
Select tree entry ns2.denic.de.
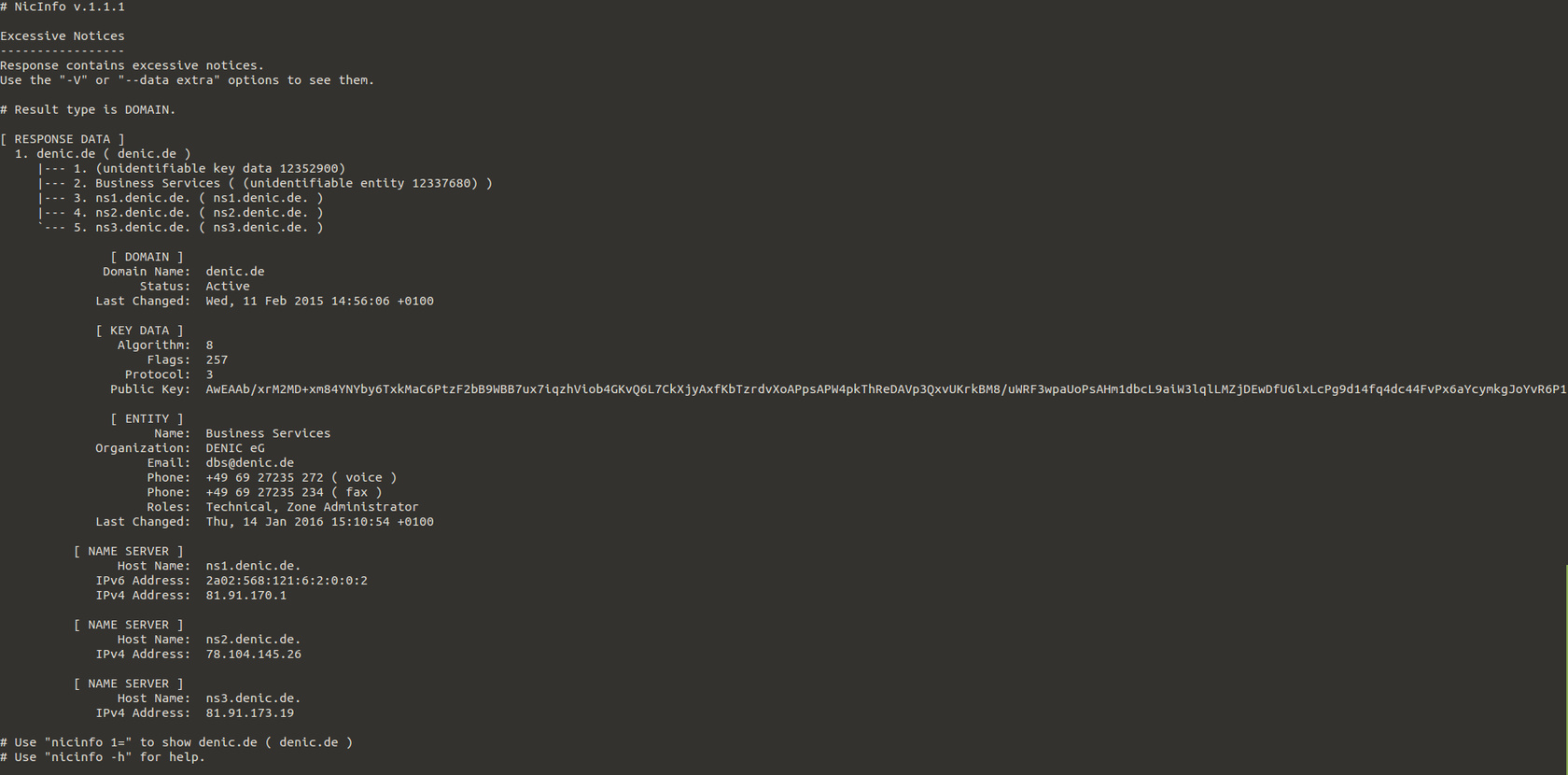point(209,213)
